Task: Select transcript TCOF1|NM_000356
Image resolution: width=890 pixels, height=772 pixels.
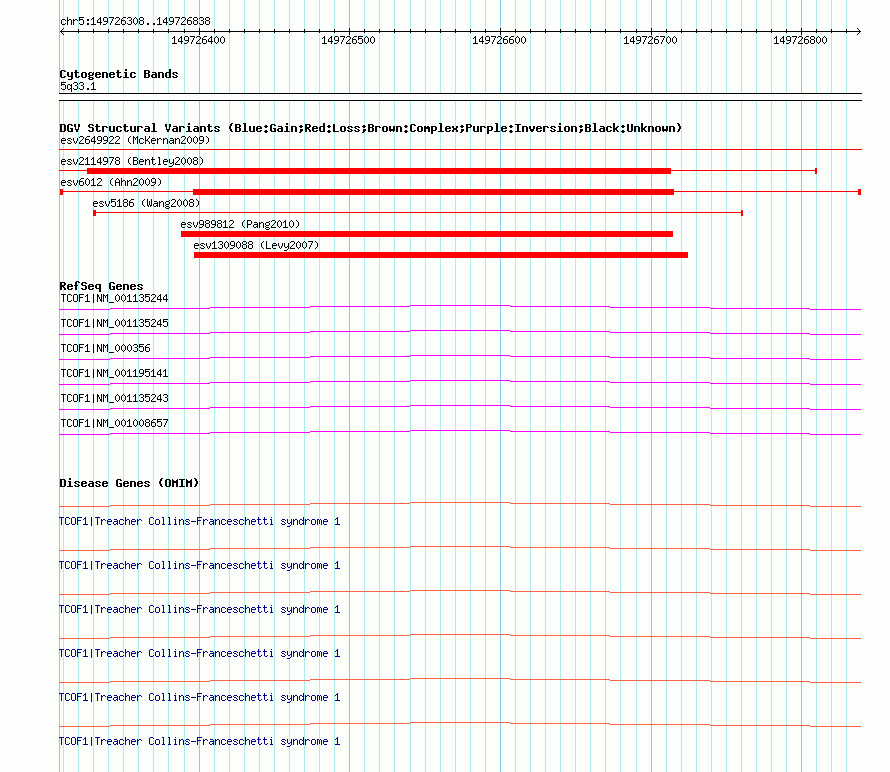Action: [106, 349]
